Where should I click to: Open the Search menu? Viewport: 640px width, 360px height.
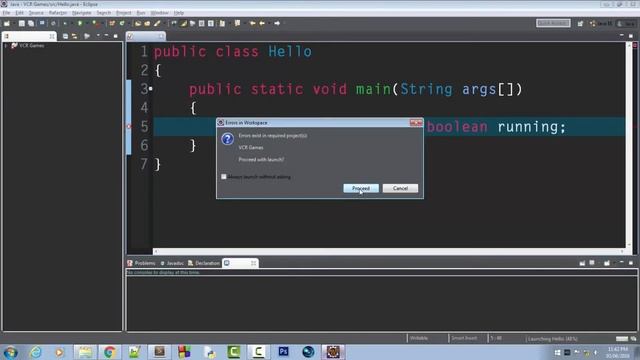[104, 13]
